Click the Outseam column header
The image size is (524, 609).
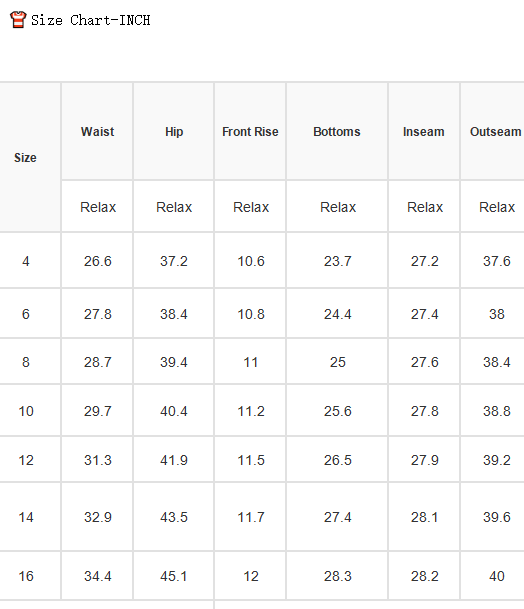496,132
